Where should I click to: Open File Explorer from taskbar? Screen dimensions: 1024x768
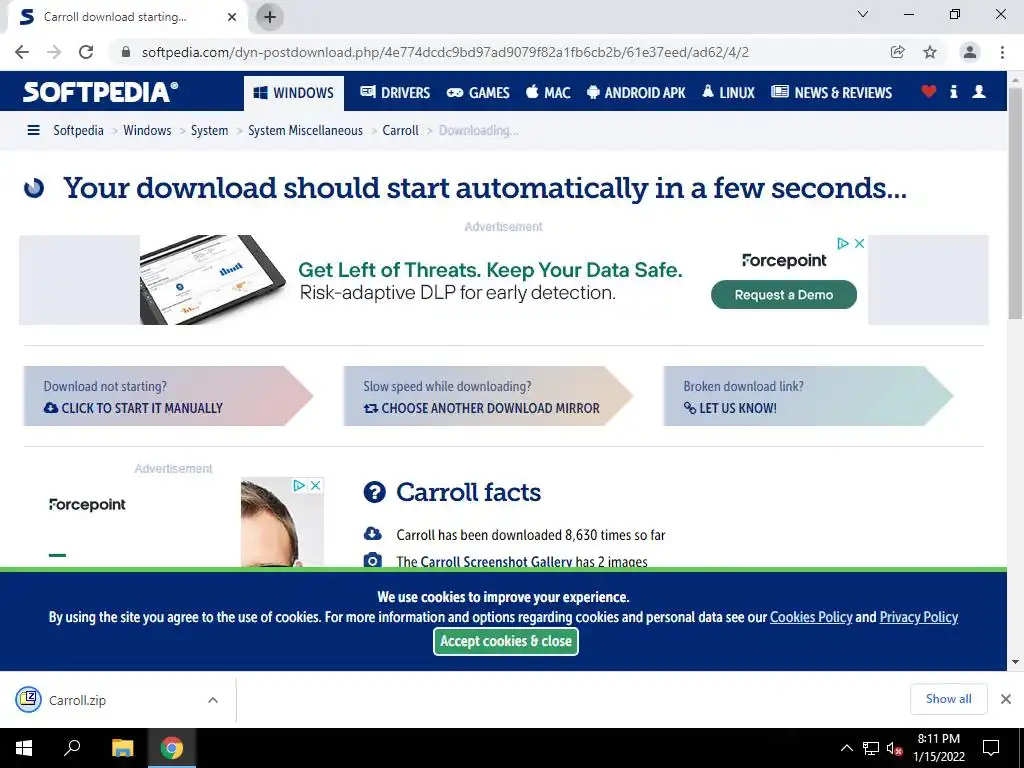pyautogui.click(x=122, y=748)
